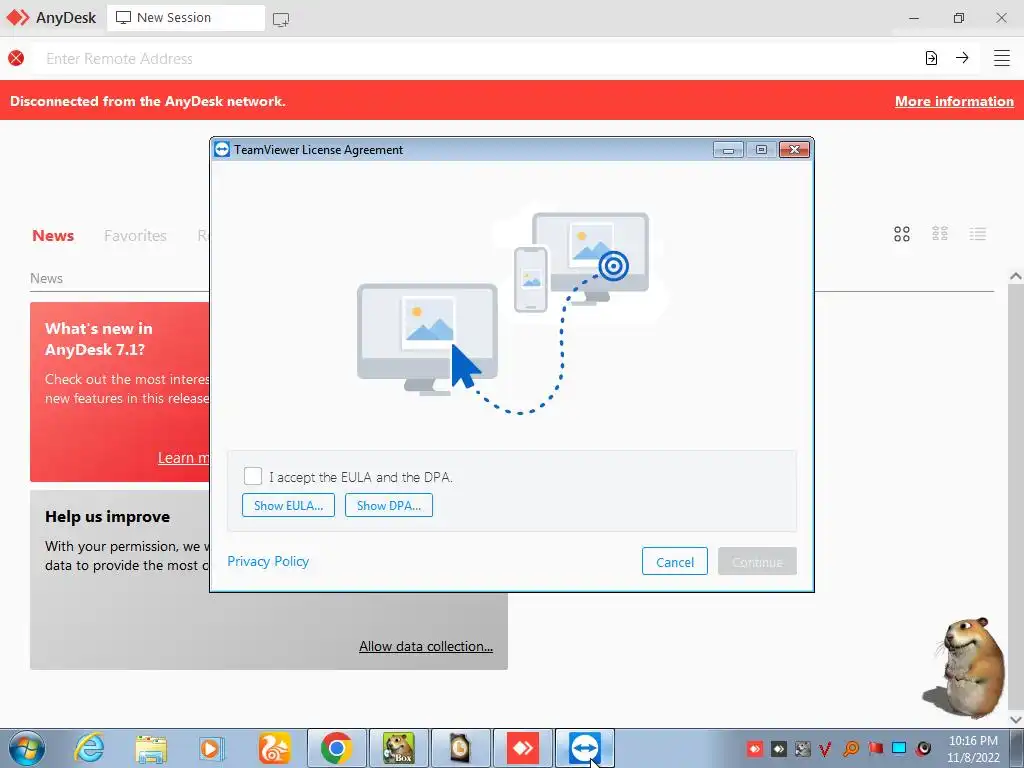Click the red V tray icon

point(825,748)
